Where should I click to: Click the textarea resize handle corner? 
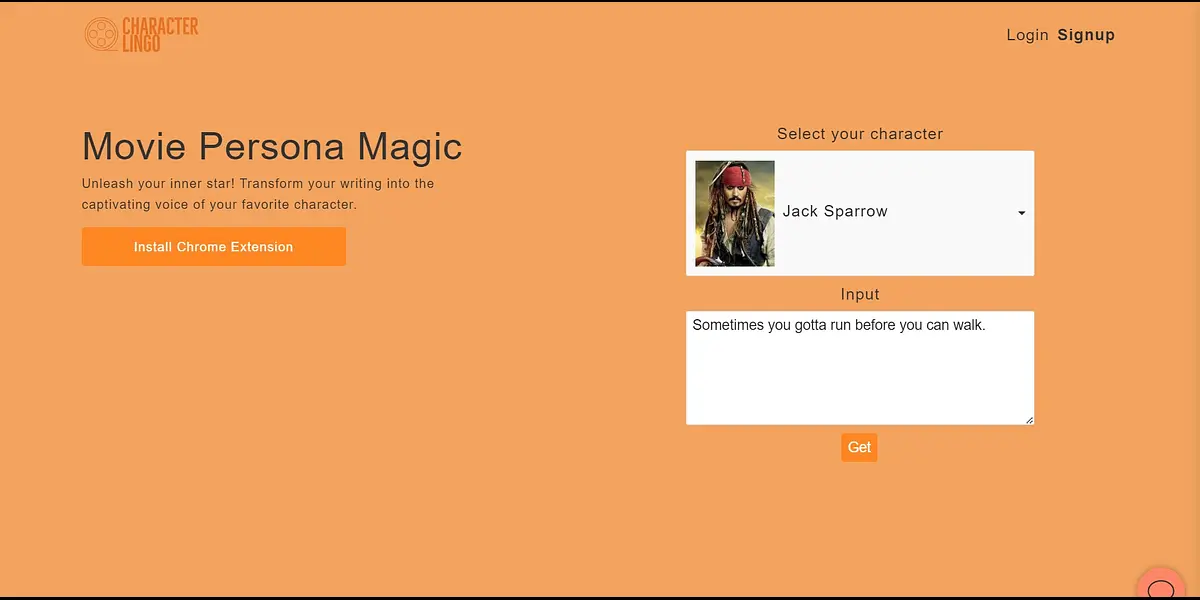[1029, 420]
